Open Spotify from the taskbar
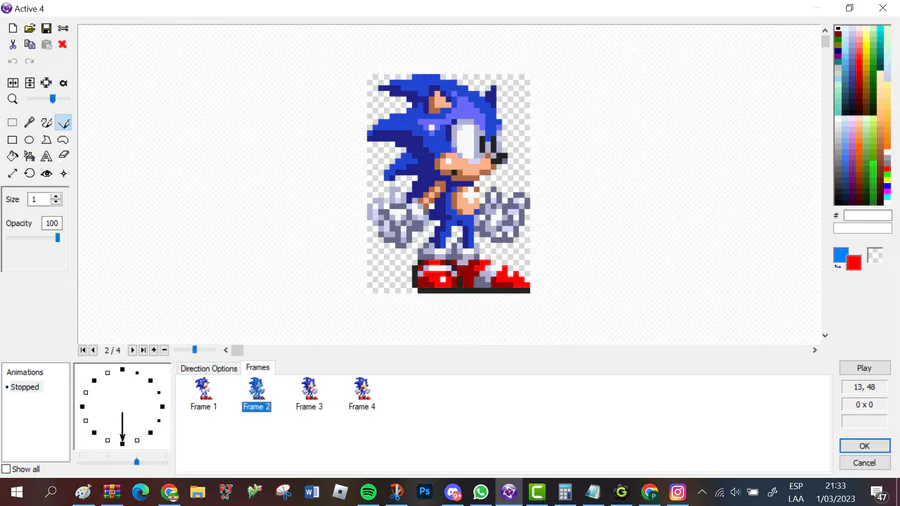Image resolution: width=900 pixels, height=506 pixels. tap(368, 492)
